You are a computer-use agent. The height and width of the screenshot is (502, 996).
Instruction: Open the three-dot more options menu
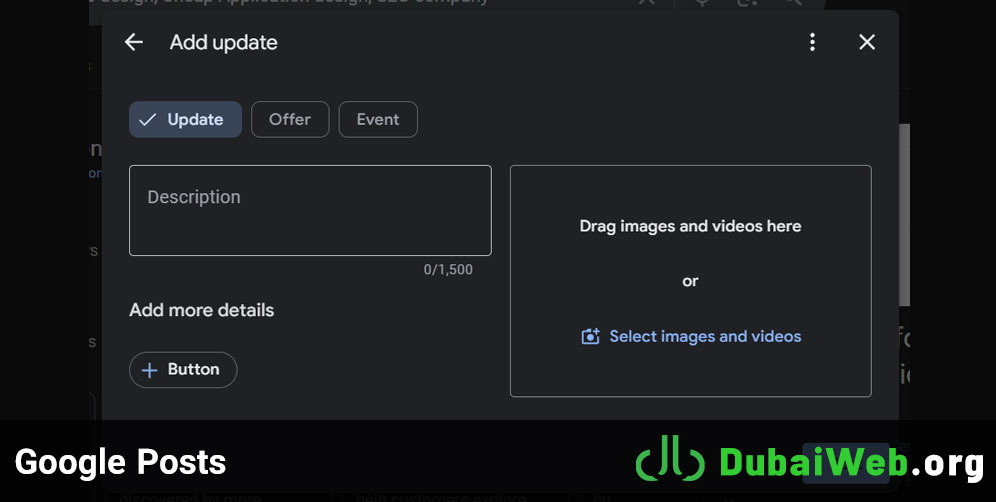click(812, 42)
